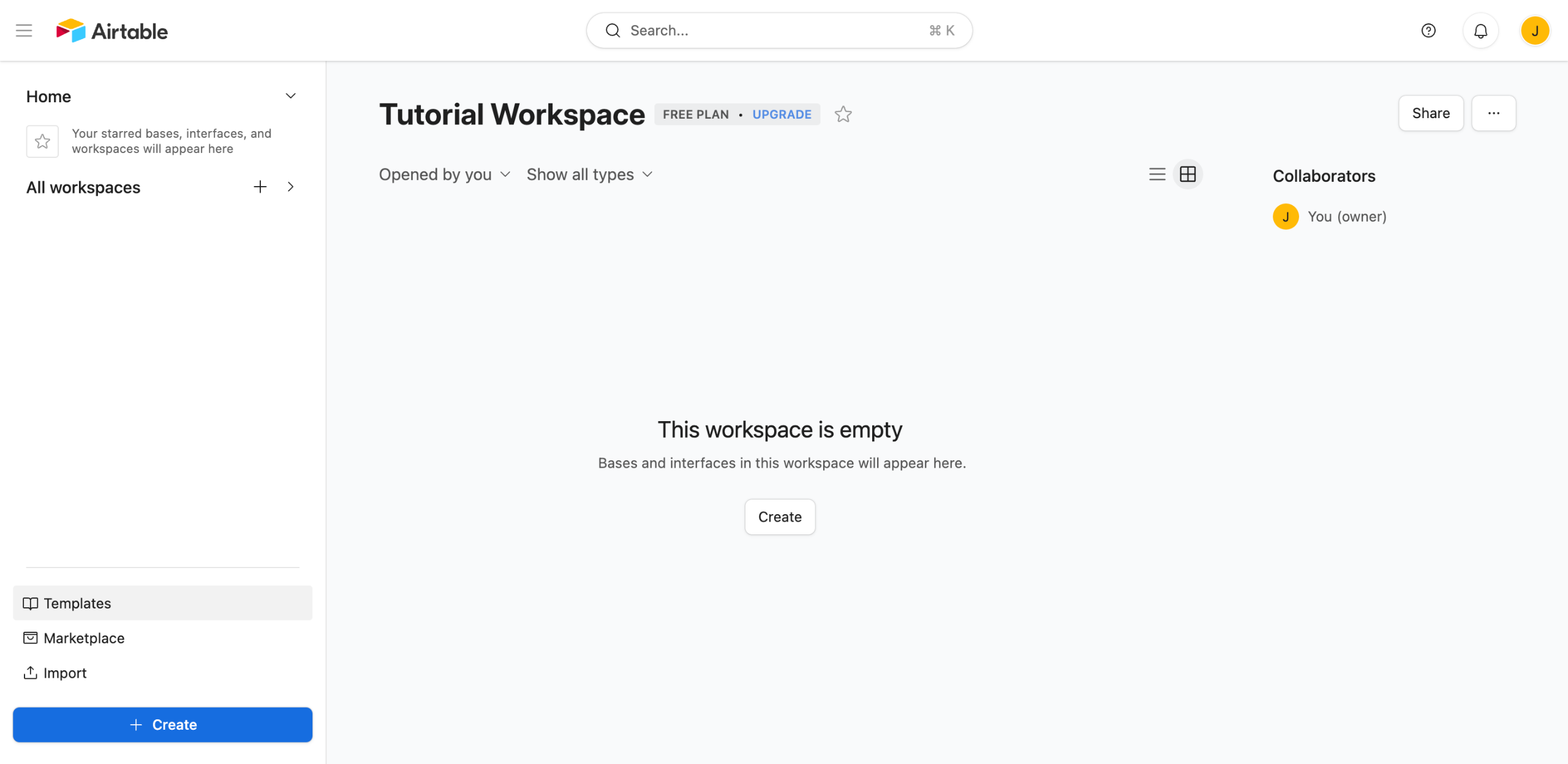Click the All workspaces heading
Screen dimensions: 1568x764
click(83, 187)
